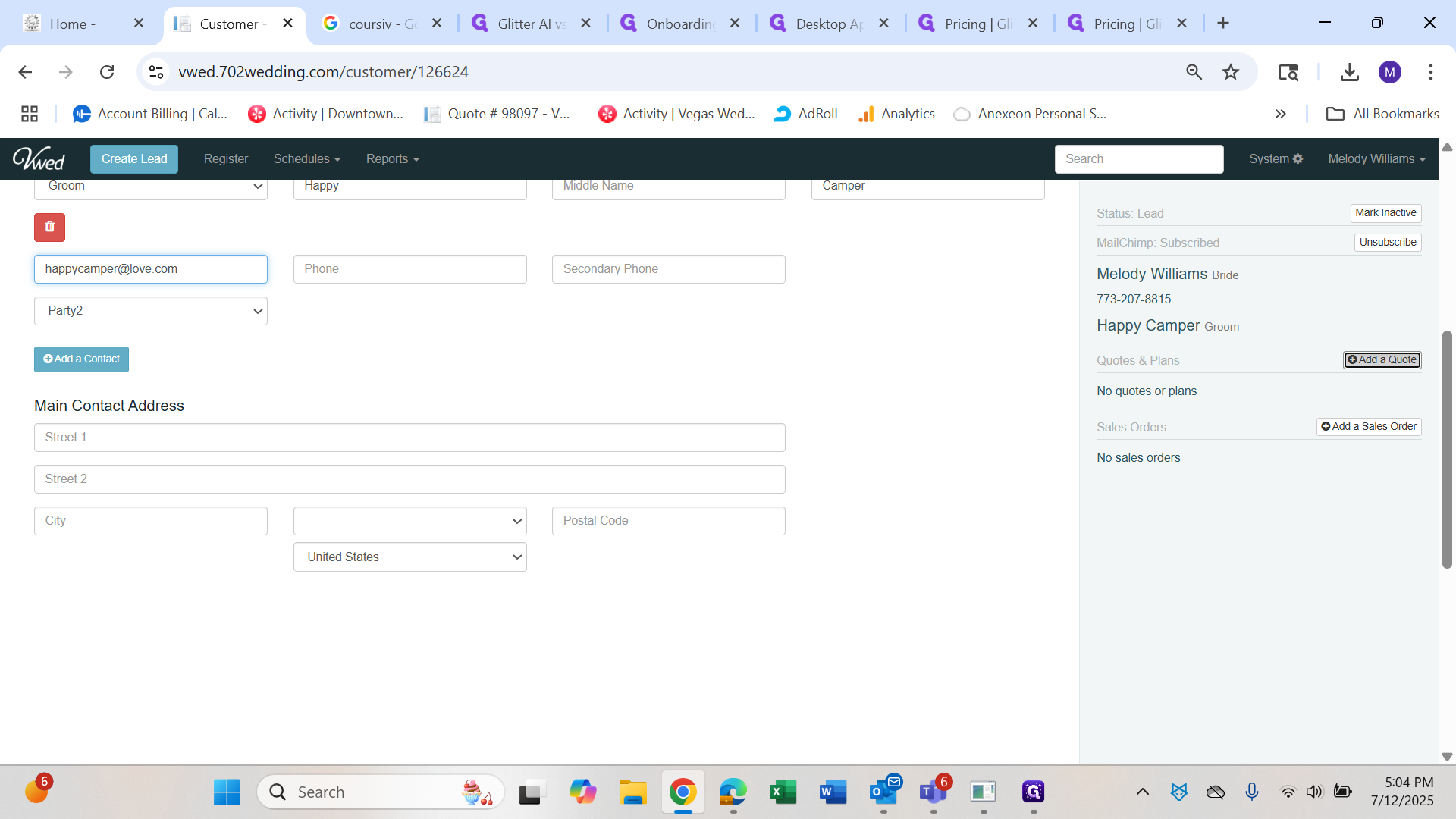Open the empty state dropdown
1456x819 pixels.
[409, 521]
